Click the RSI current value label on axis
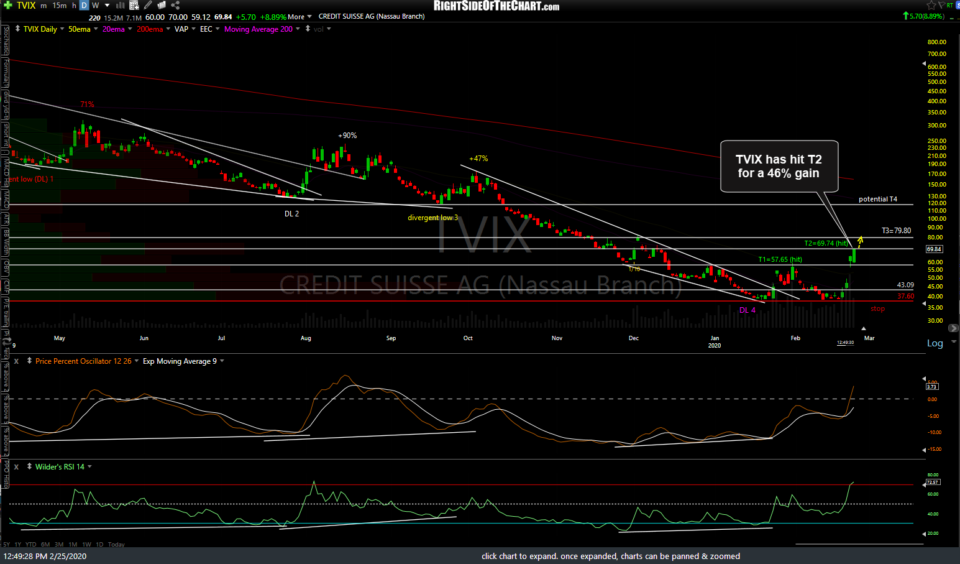Image resolution: width=960 pixels, height=564 pixels. pyautogui.click(x=933, y=482)
